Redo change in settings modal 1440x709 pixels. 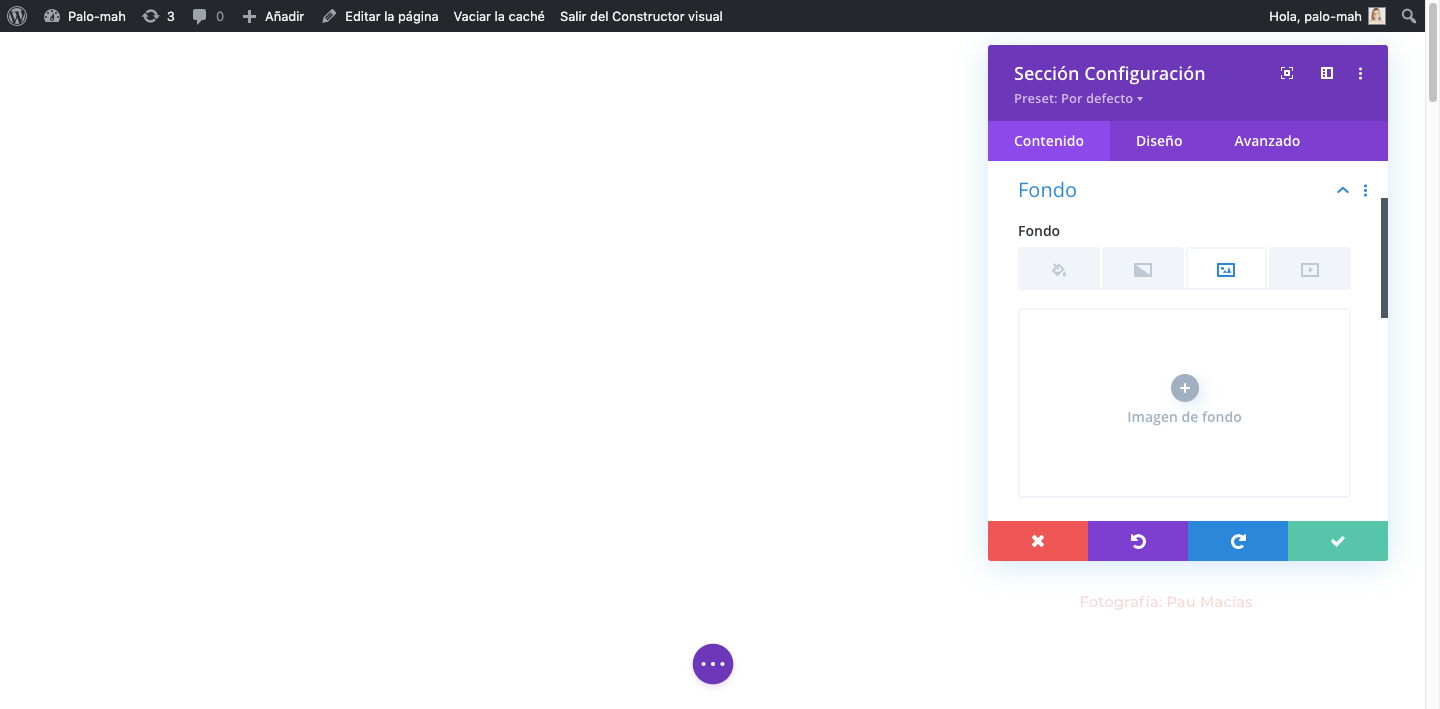coord(1238,541)
